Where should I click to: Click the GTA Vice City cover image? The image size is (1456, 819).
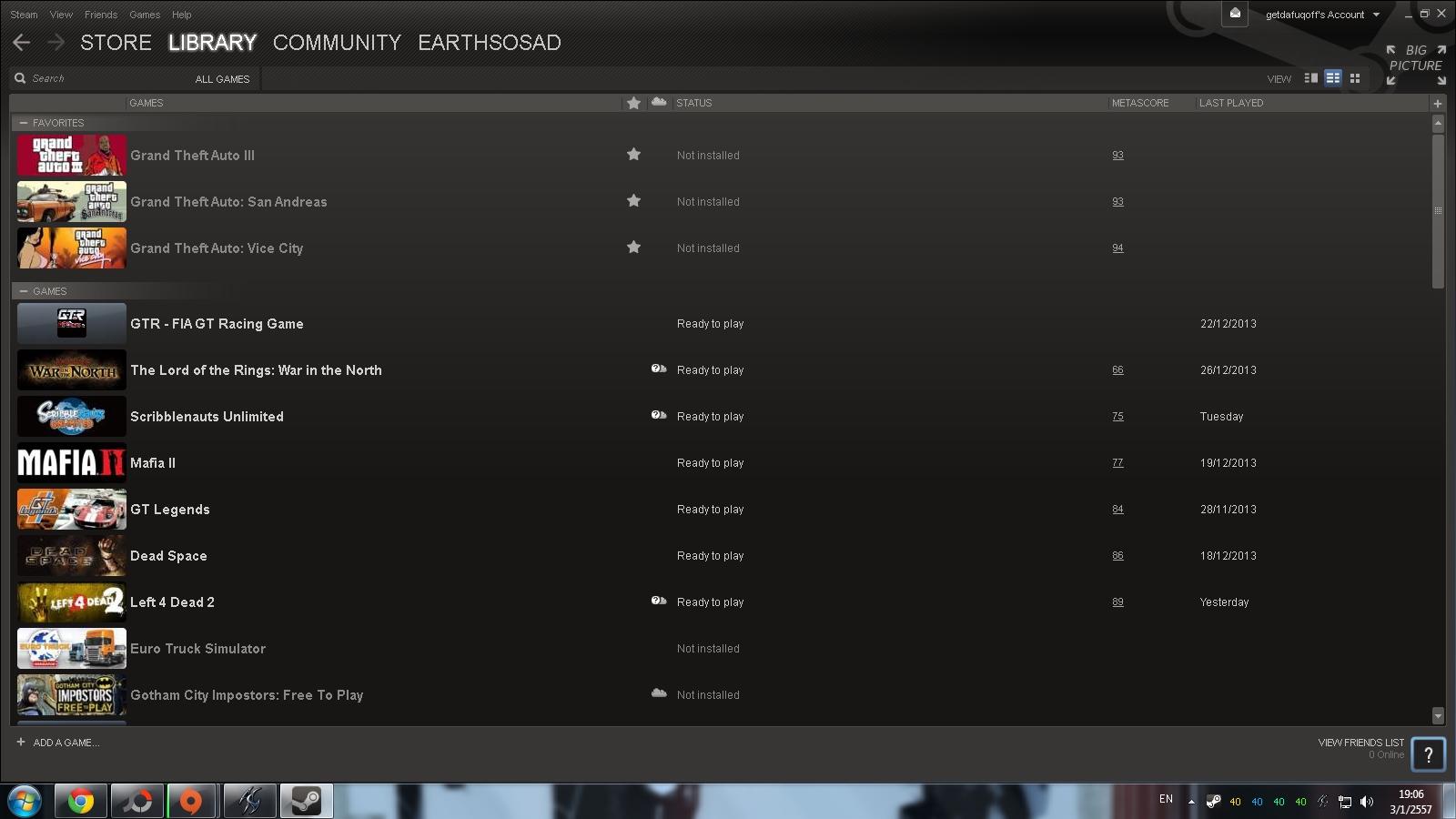click(x=72, y=248)
